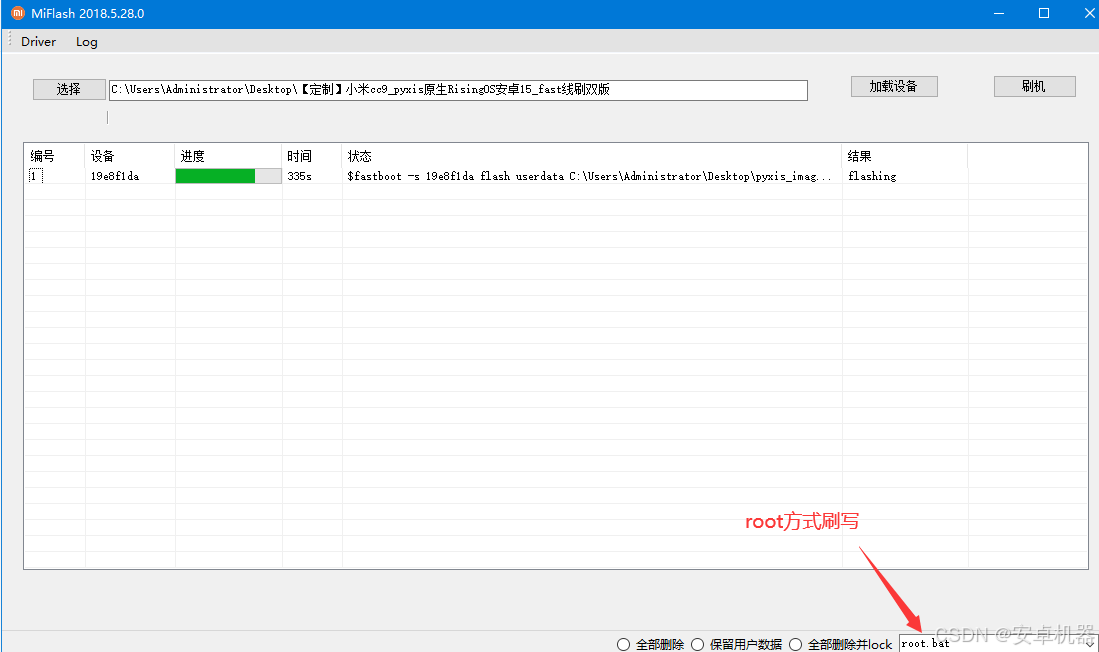Click the toolbar grip handle beside Driver
The image size is (1099, 652).
click(10, 41)
